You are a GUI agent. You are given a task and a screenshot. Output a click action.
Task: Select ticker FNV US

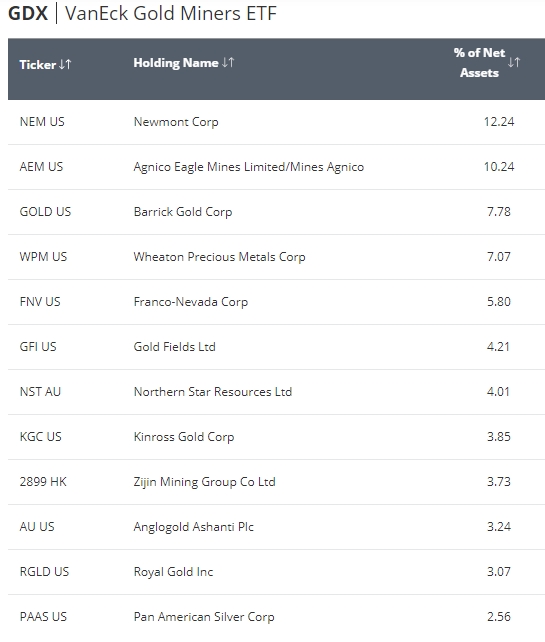(40, 302)
